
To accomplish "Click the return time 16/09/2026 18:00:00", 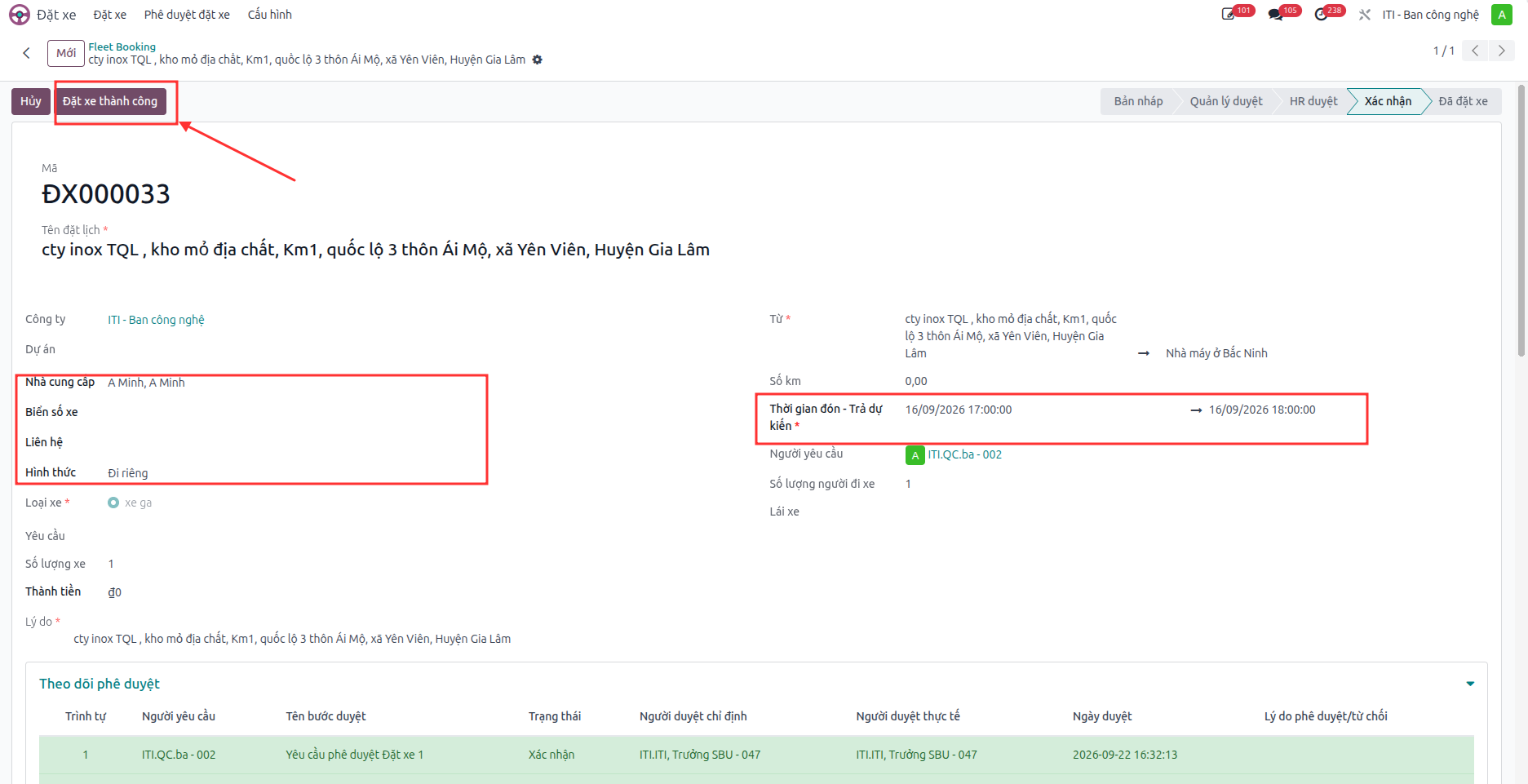I will 1262,410.
